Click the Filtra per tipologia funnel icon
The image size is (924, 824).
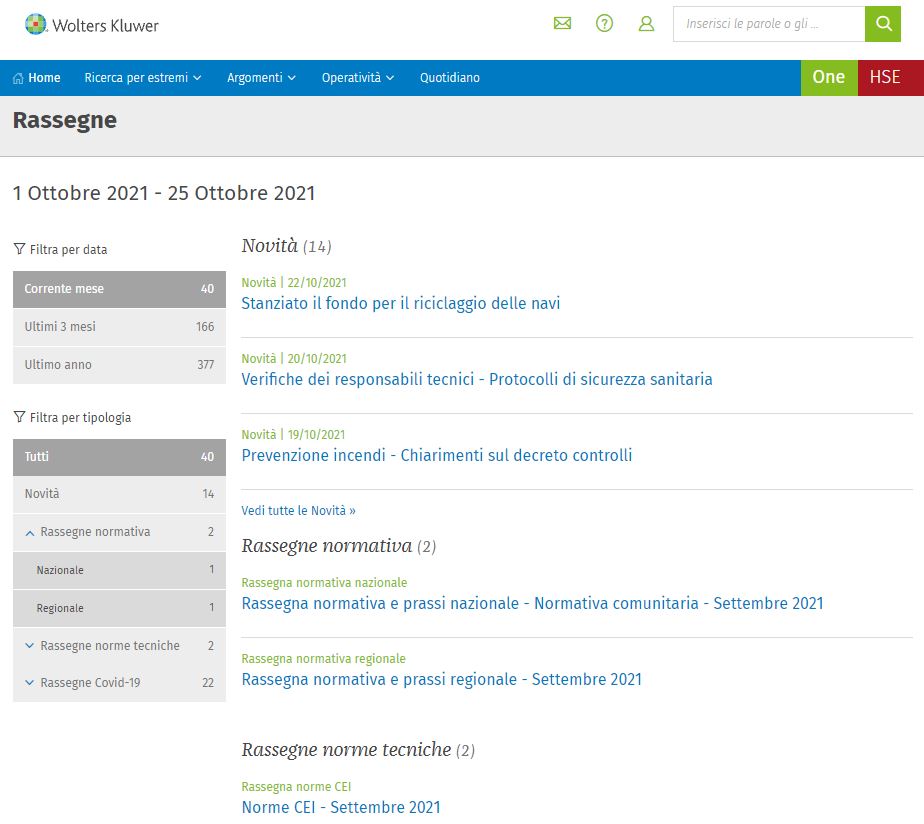(19, 418)
